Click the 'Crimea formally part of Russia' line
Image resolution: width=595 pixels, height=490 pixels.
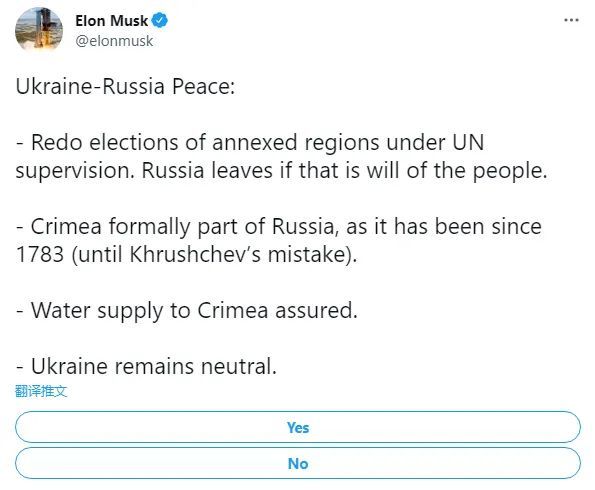(279, 227)
